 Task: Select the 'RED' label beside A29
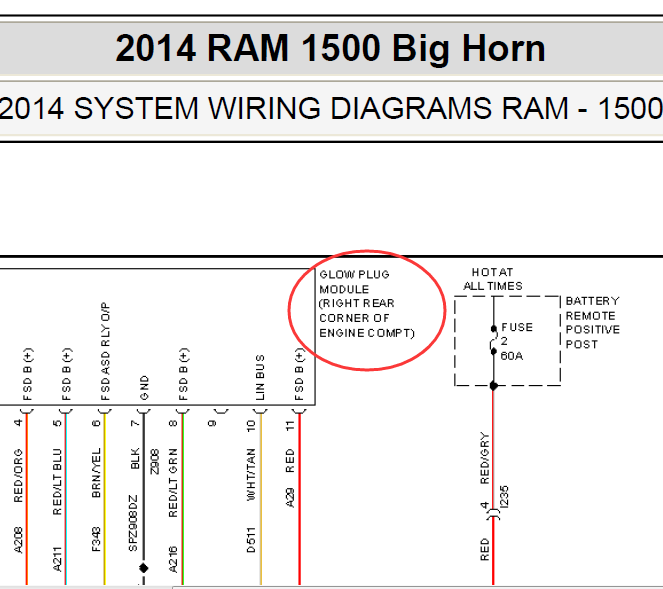pyautogui.click(x=290, y=461)
